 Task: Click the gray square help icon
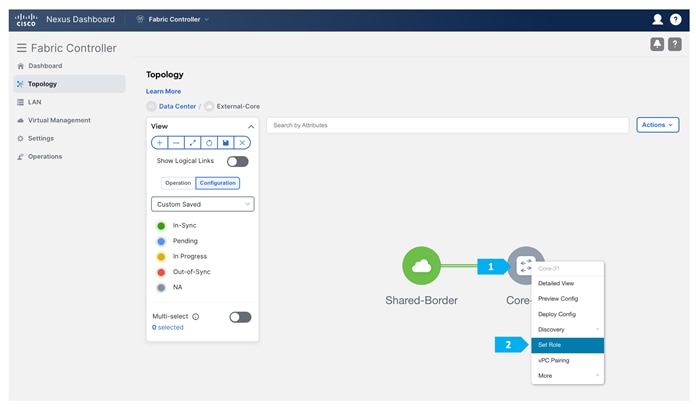pyautogui.click(x=675, y=44)
